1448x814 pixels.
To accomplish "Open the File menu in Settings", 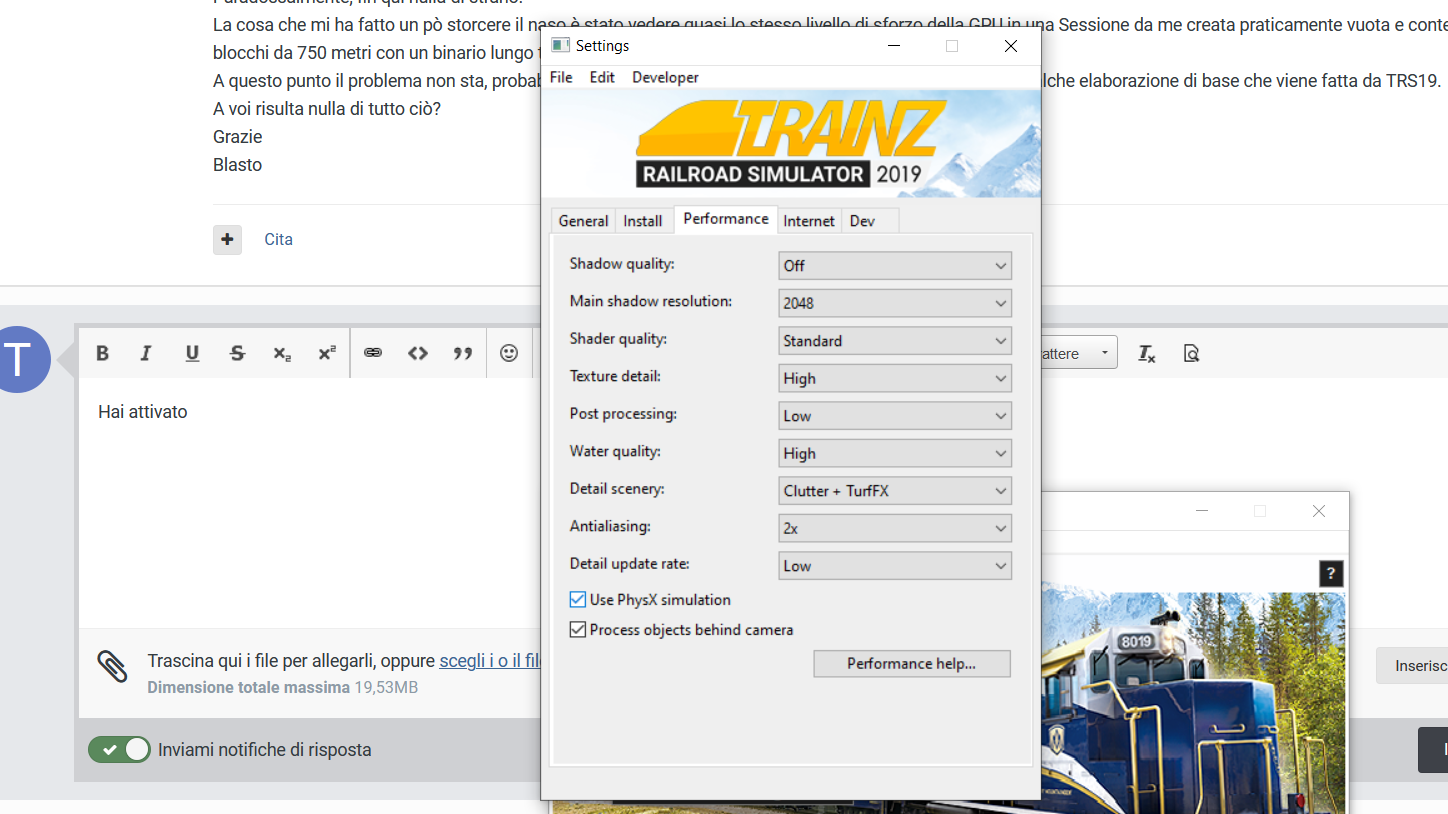I will (561, 77).
